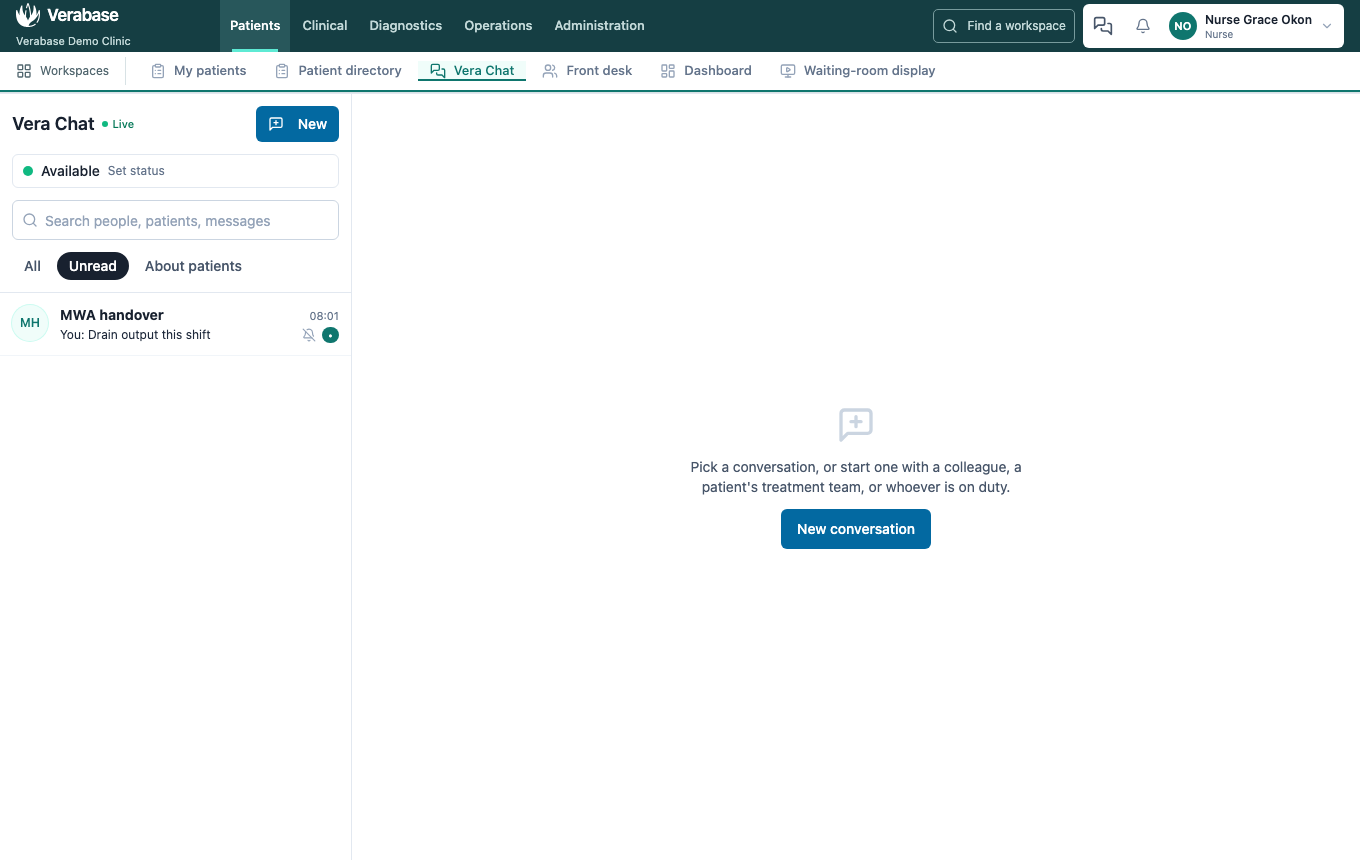Set status from the Available selector

point(175,171)
